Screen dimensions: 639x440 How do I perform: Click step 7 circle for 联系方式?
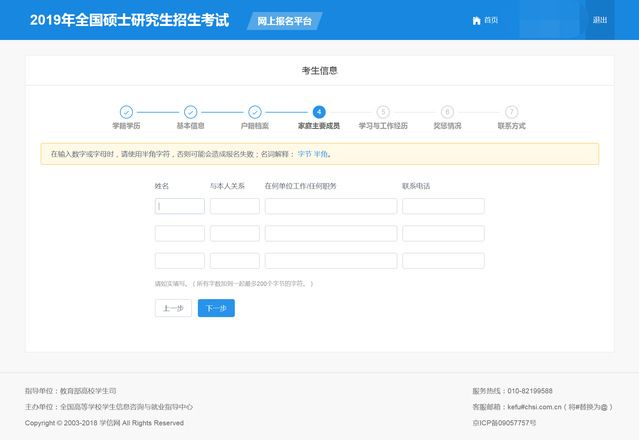[511, 112]
